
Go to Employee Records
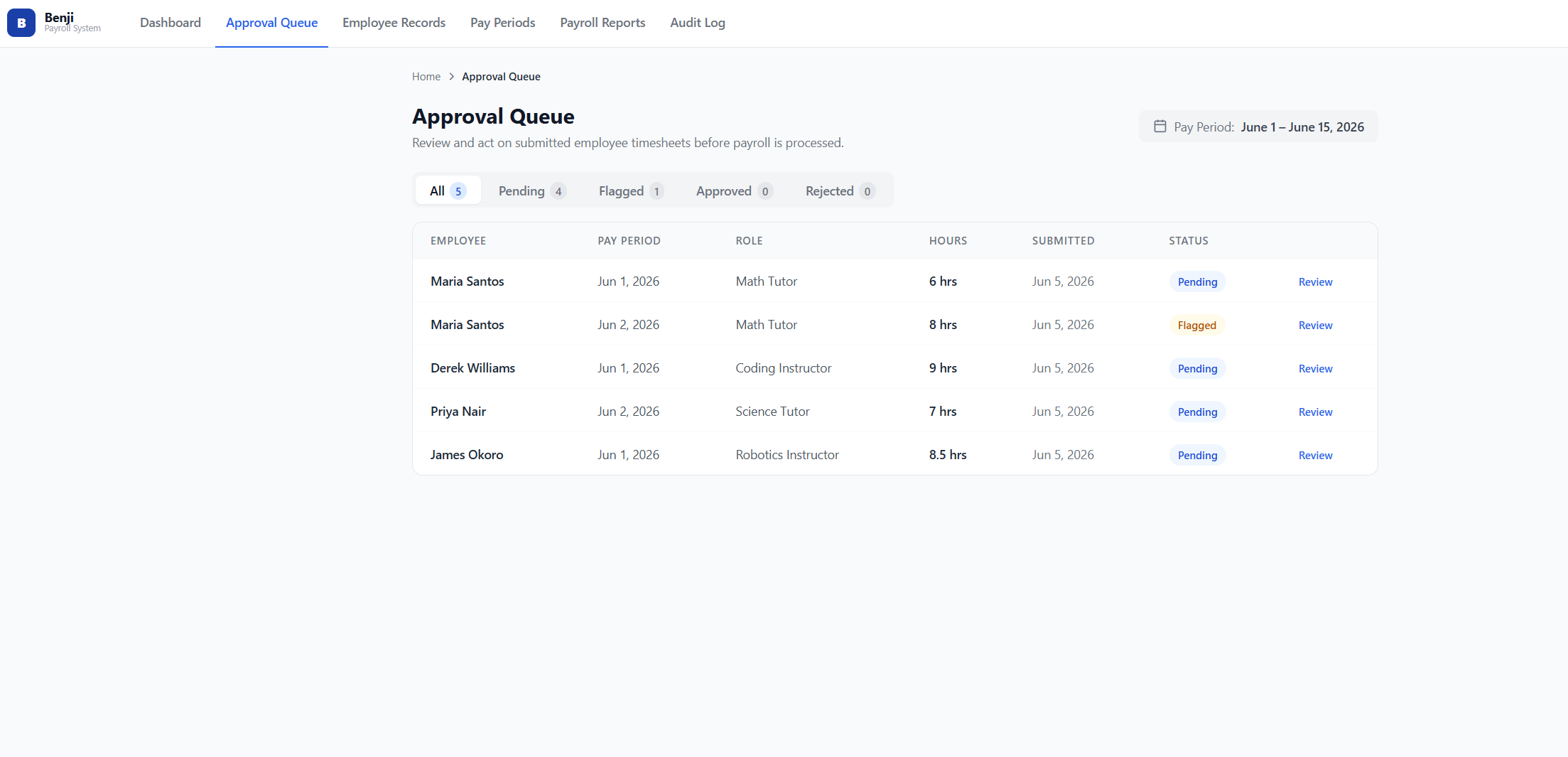[394, 23]
